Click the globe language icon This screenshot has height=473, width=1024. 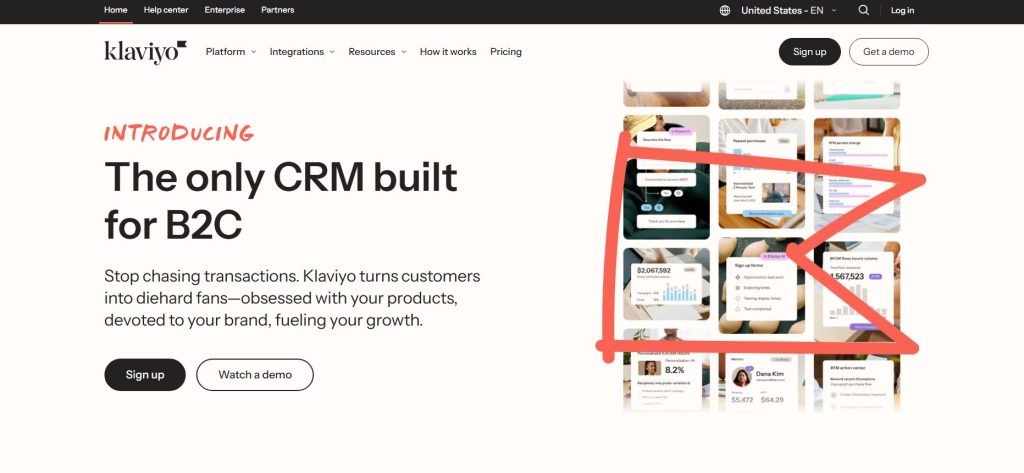[725, 10]
